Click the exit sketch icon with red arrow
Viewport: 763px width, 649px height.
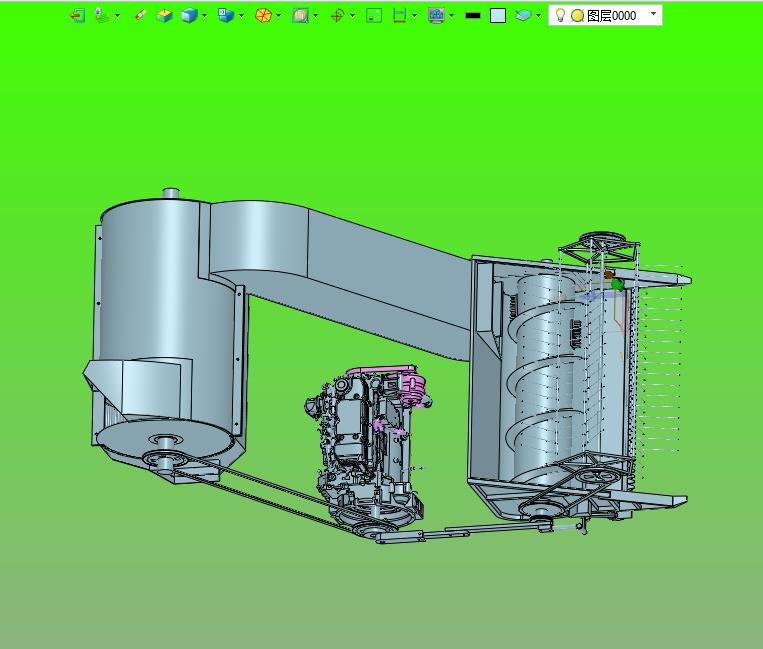tap(77, 16)
